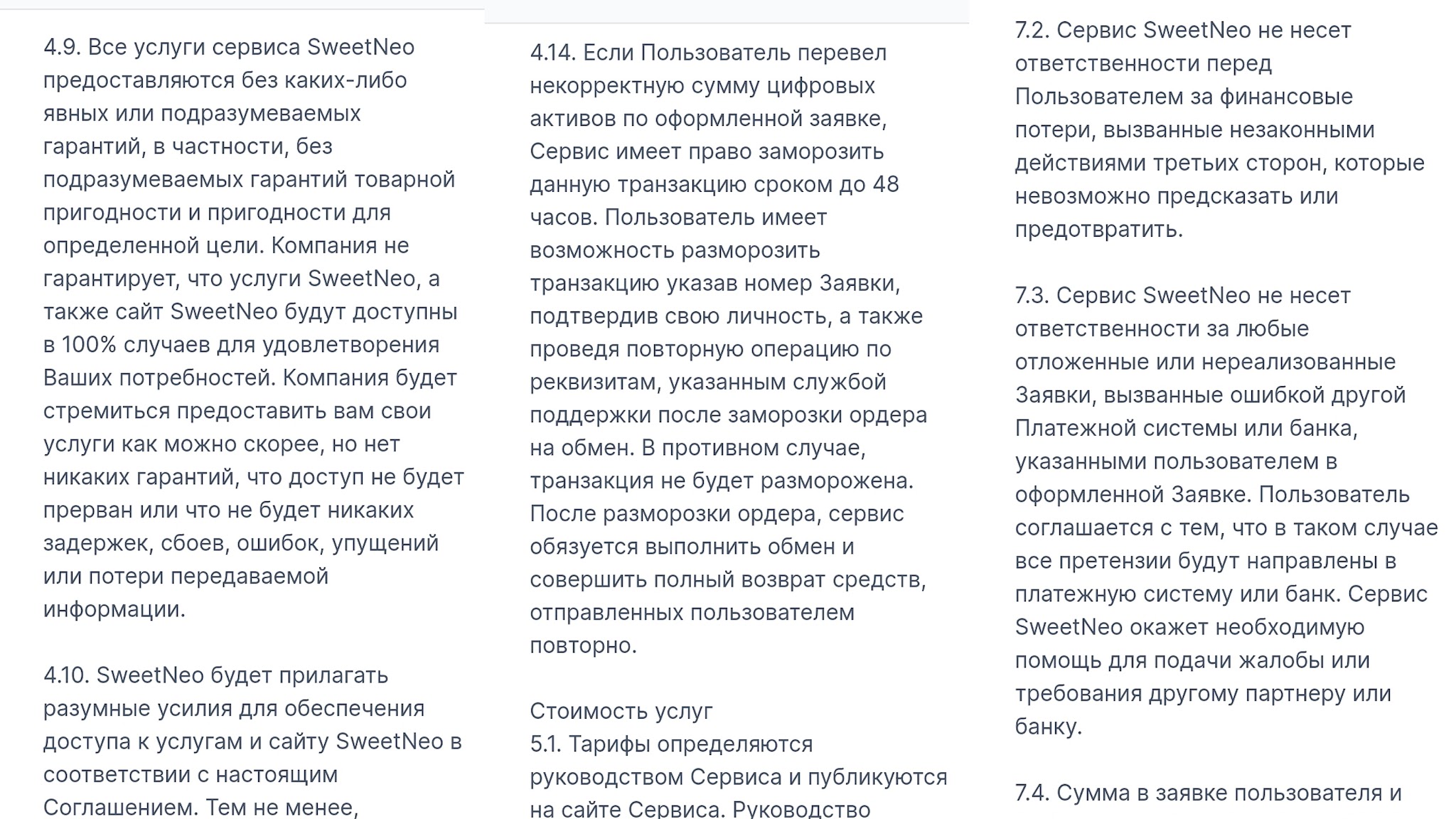1456x819 pixels.
Task: Click the text "Платежной системы или банка,"
Action: [1187, 428]
